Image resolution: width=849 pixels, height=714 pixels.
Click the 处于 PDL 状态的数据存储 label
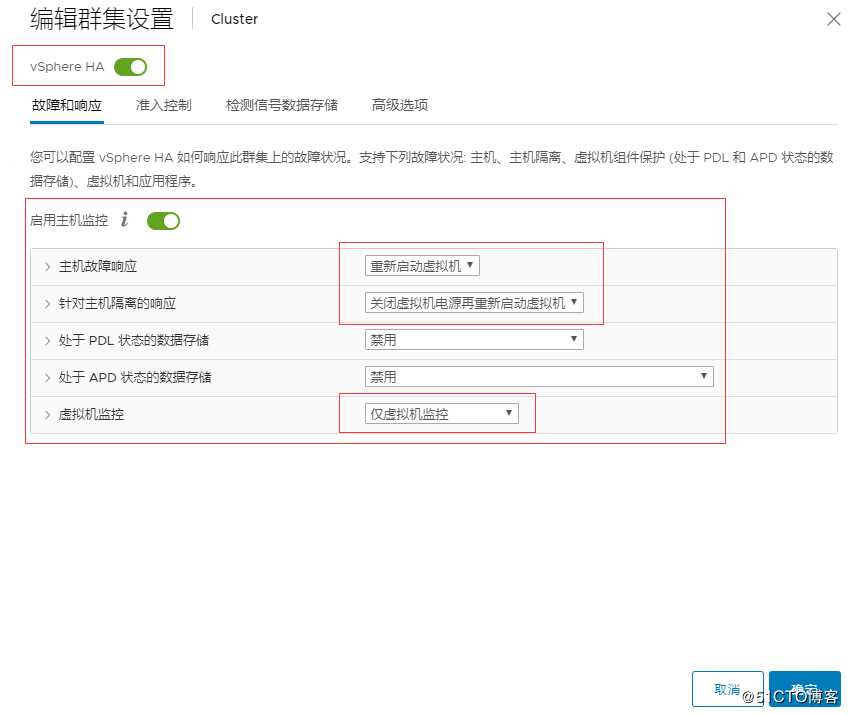[x=134, y=340]
